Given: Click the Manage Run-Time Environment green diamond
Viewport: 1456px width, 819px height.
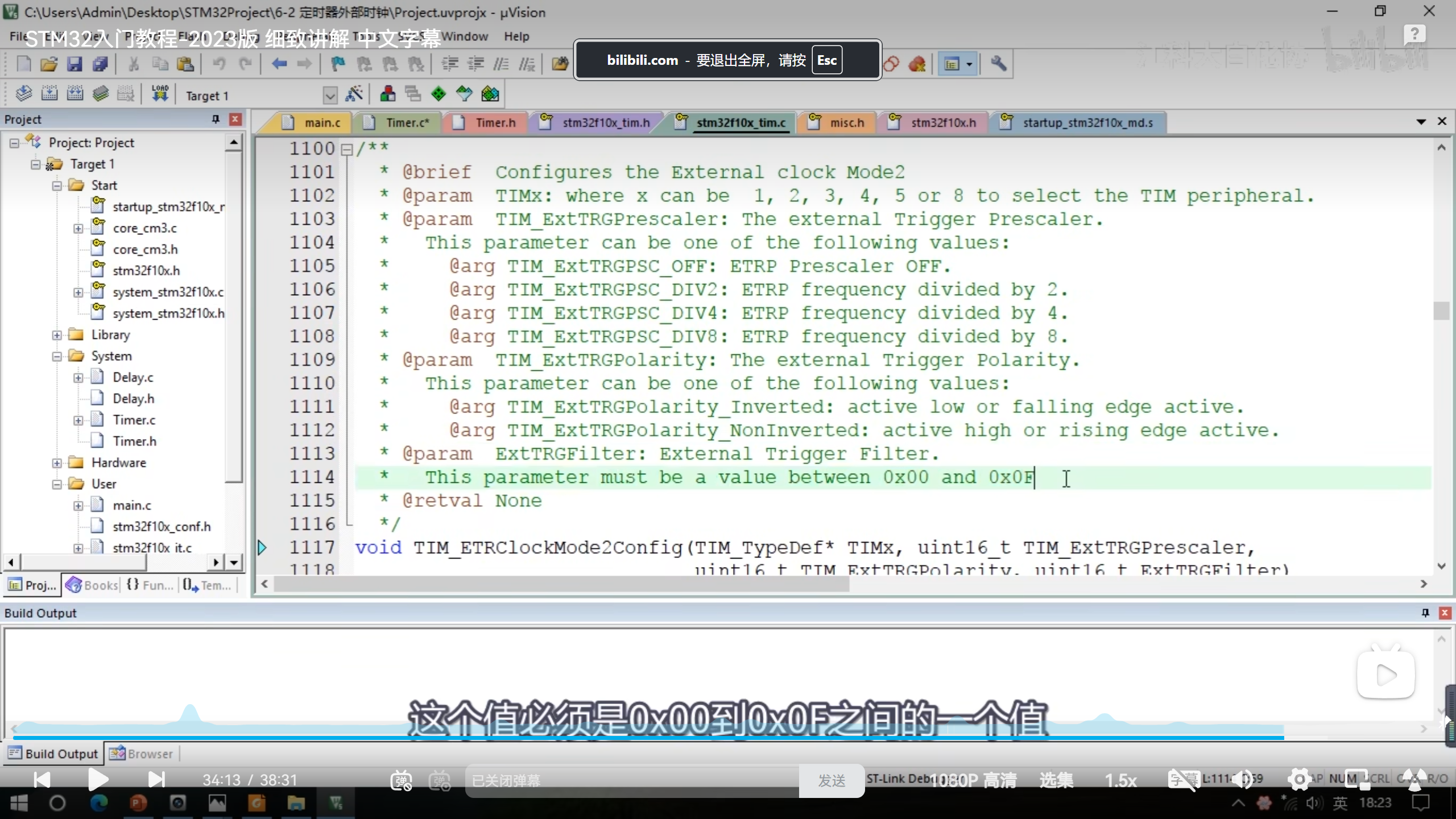Looking at the screenshot, I should pyautogui.click(x=439, y=94).
